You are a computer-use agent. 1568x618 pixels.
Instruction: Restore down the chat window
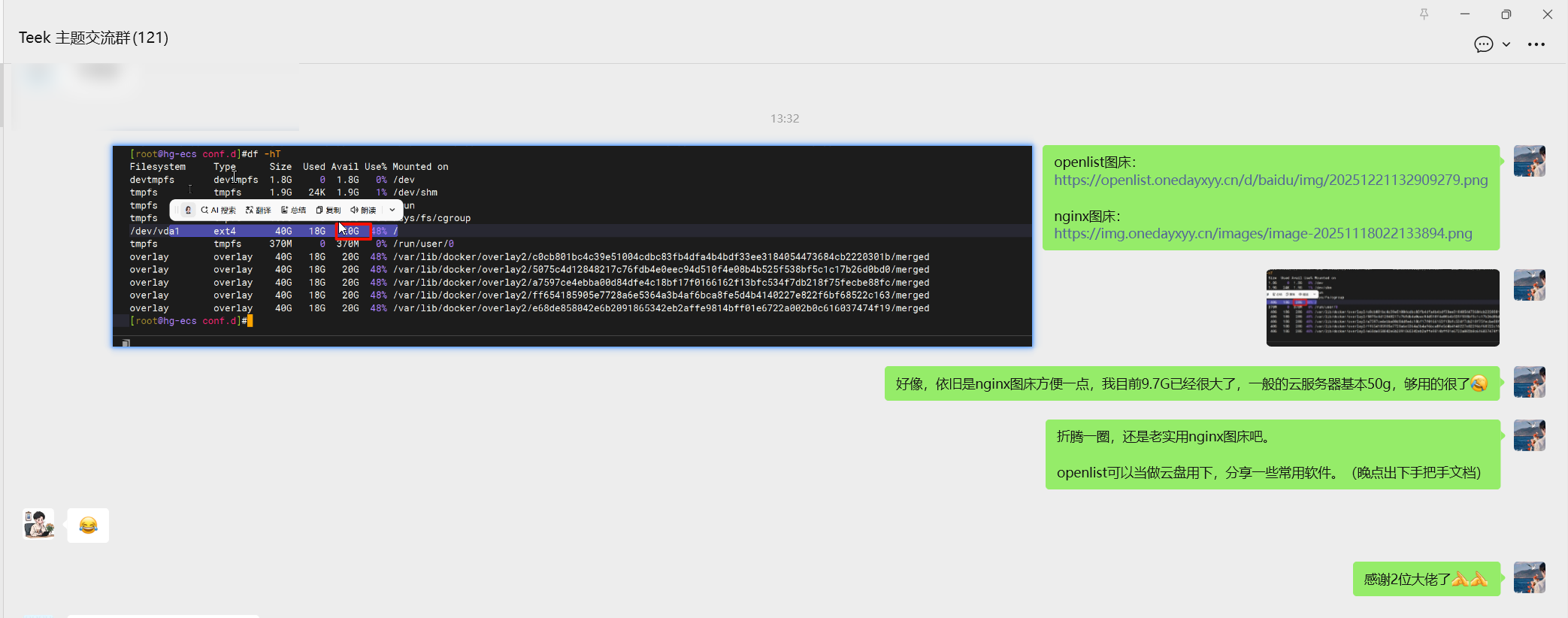(1506, 14)
